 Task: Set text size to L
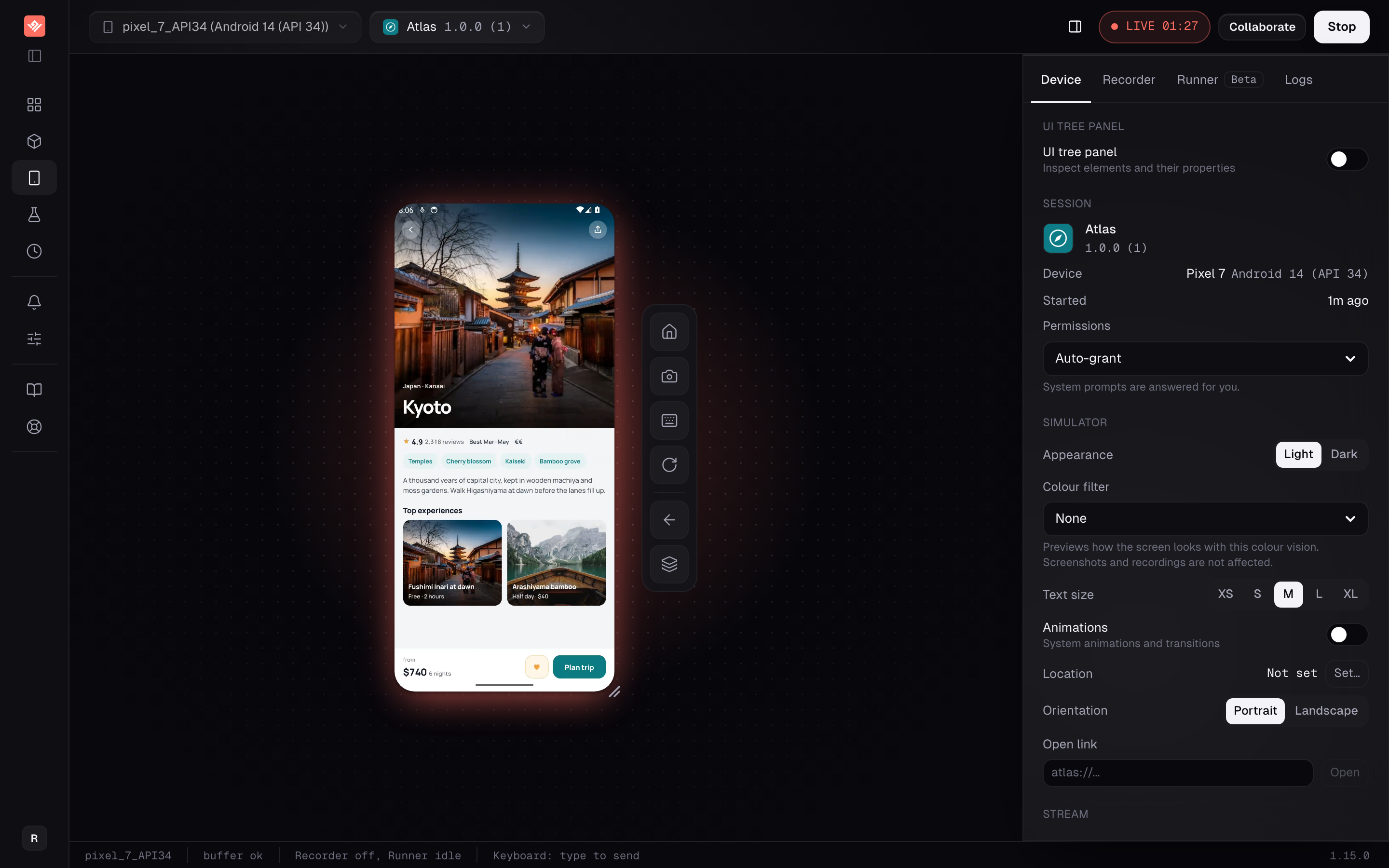coord(1319,594)
